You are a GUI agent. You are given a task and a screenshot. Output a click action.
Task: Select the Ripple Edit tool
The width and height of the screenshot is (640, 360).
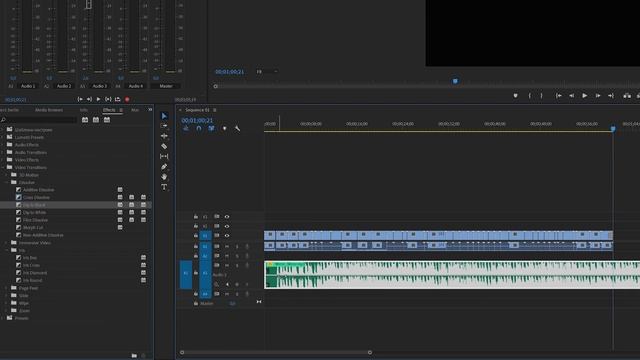(164, 136)
